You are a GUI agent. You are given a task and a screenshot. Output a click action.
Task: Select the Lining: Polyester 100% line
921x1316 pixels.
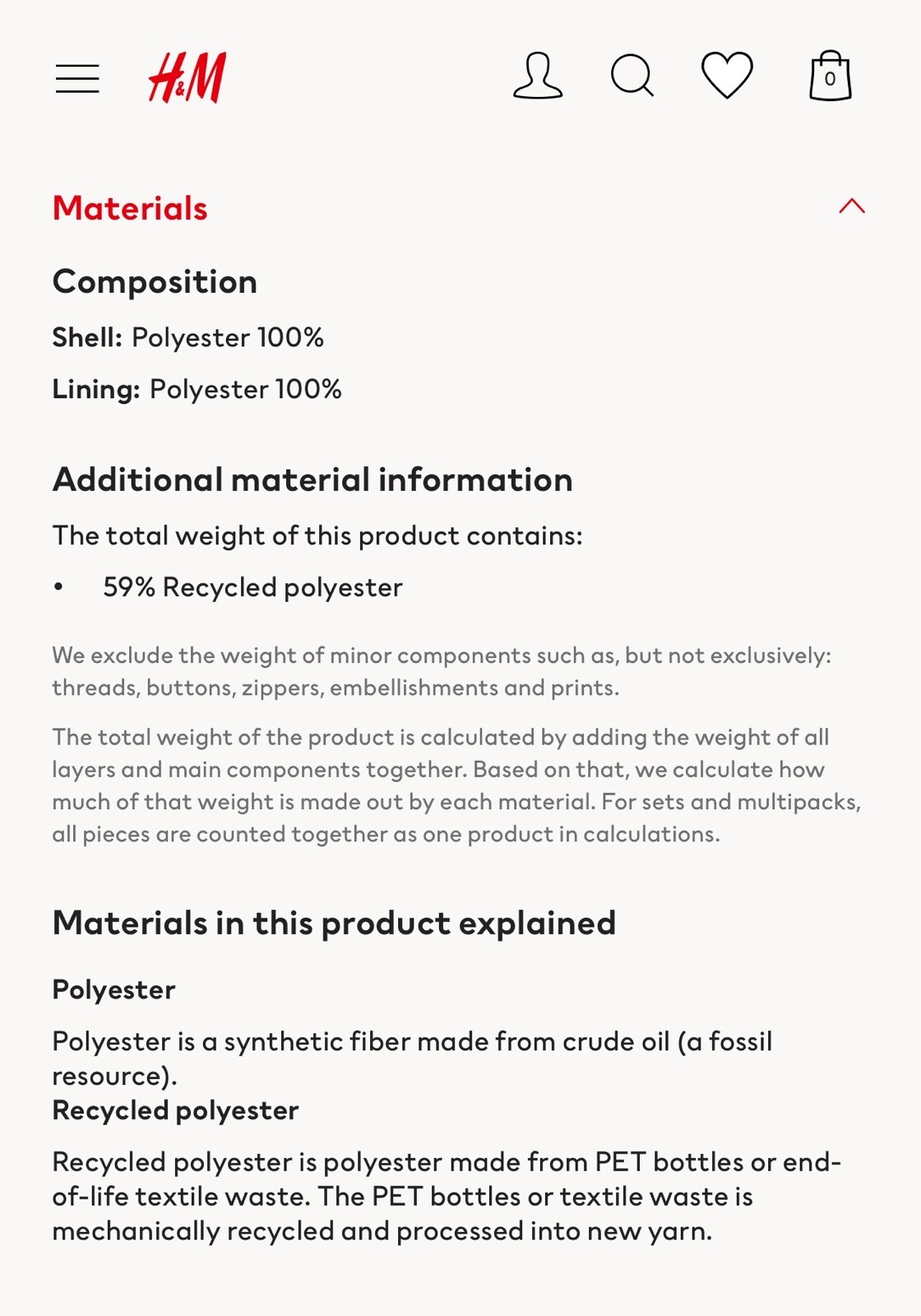click(x=197, y=389)
